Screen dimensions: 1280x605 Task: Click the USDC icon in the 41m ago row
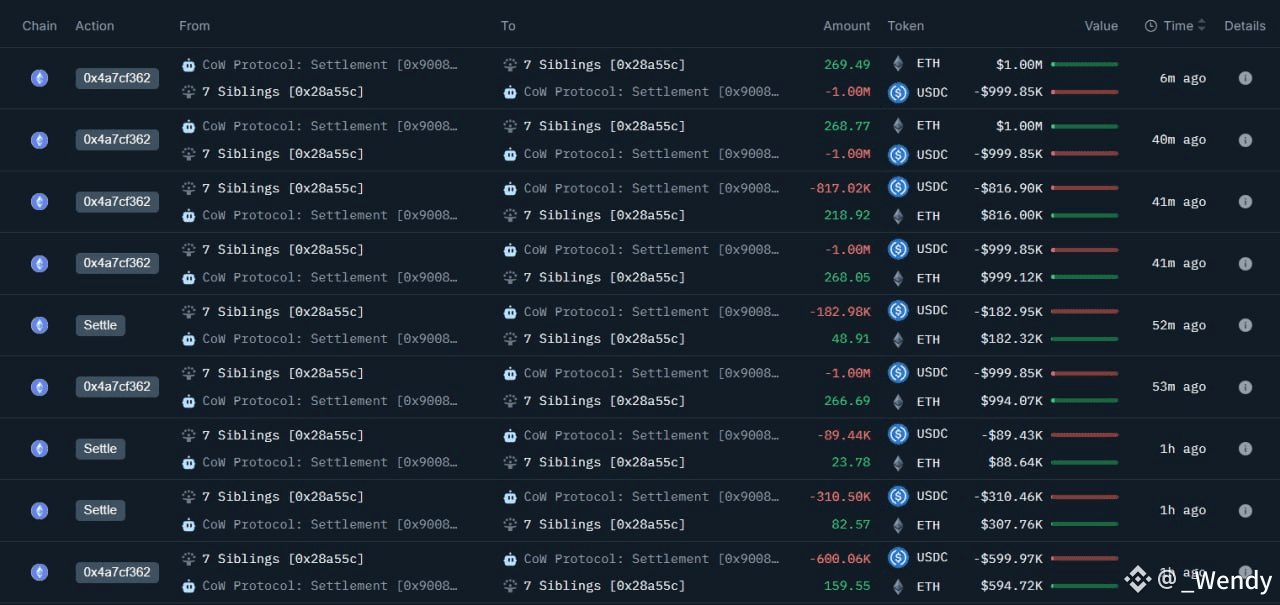(x=897, y=187)
